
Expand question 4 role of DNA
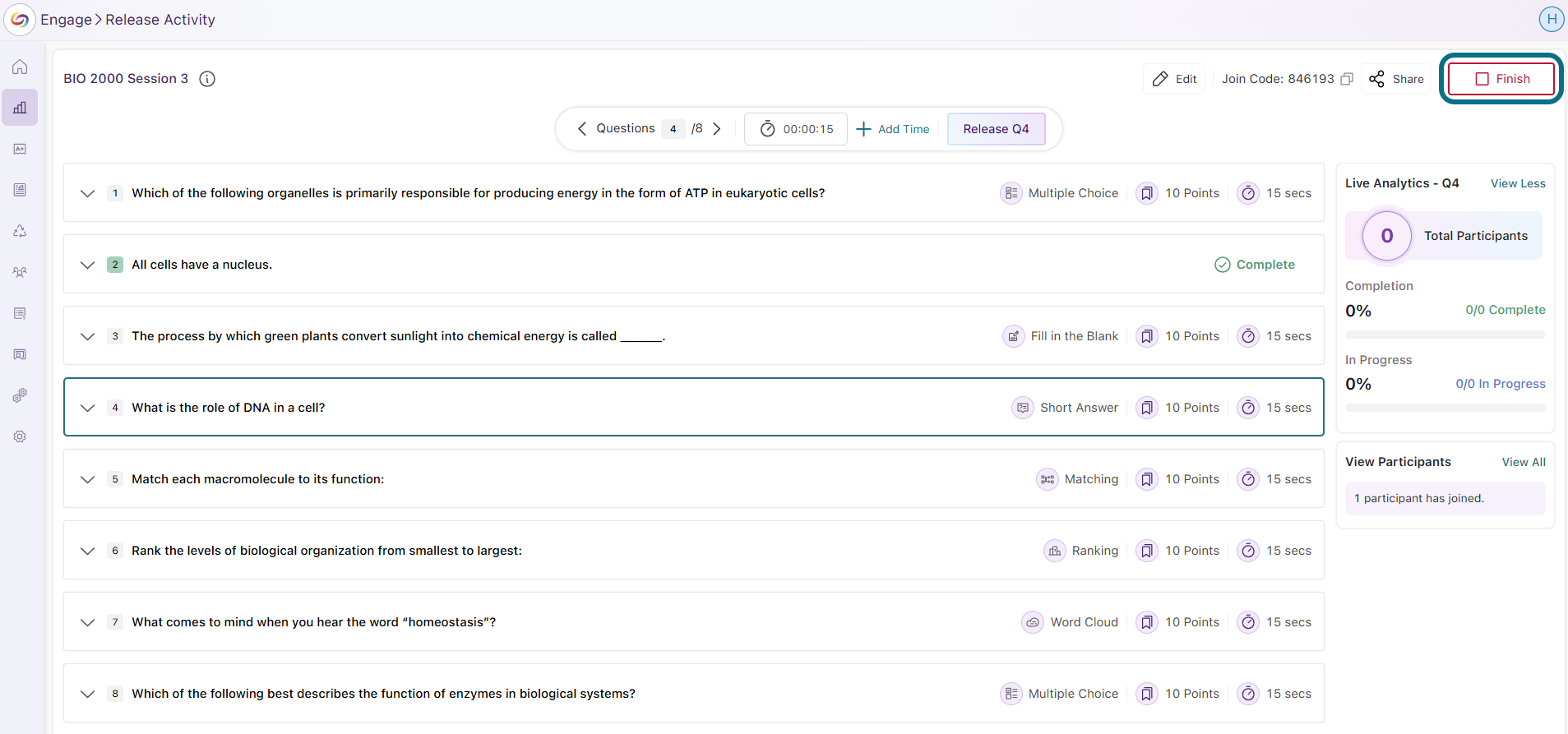point(87,408)
